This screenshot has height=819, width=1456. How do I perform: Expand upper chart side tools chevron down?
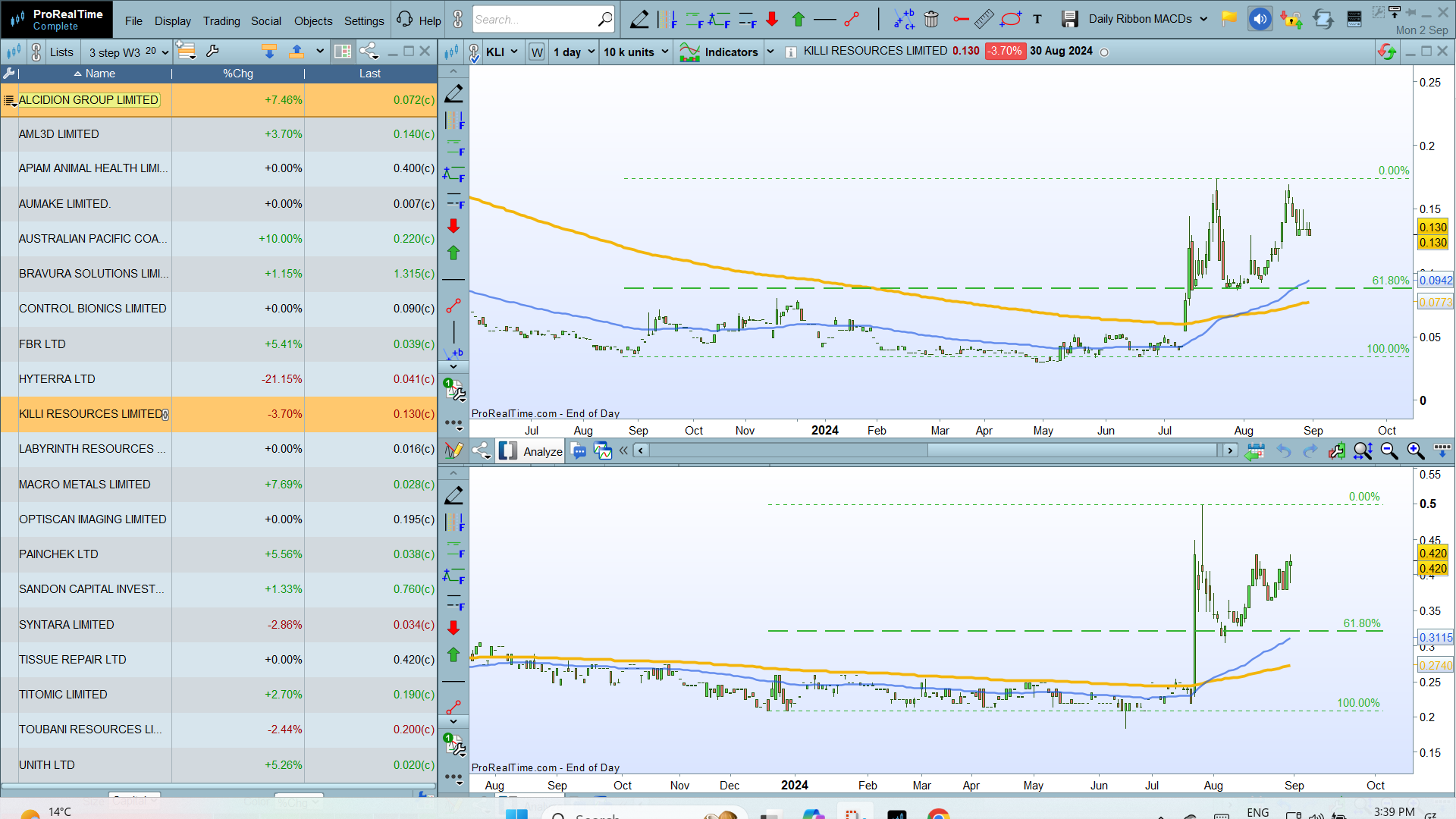pyautogui.click(x=453, y=367)
